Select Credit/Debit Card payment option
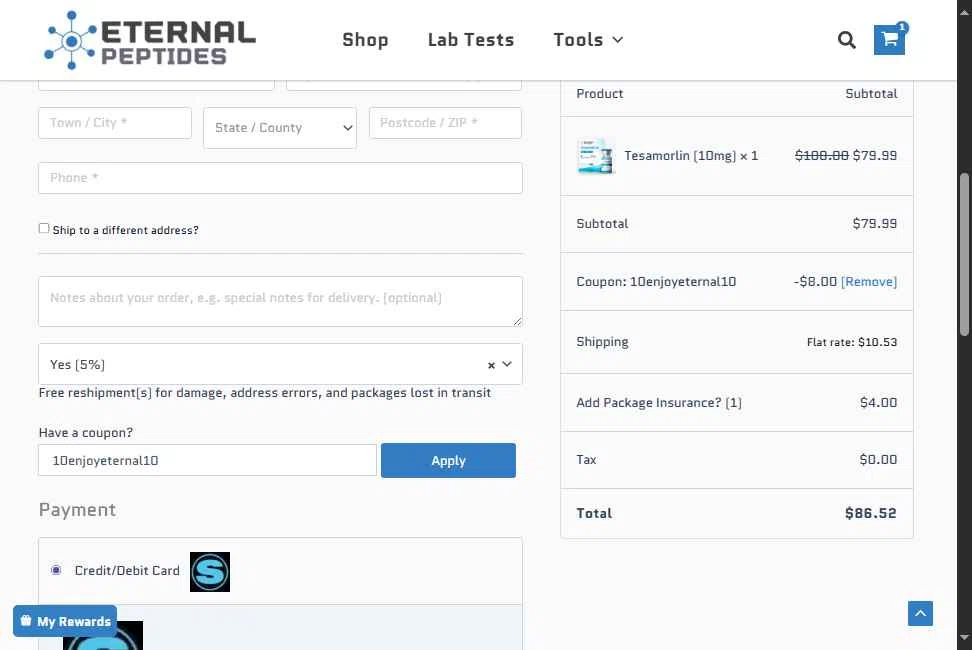Viewport: 972px width, 650px height. click(x=56, y=570)
